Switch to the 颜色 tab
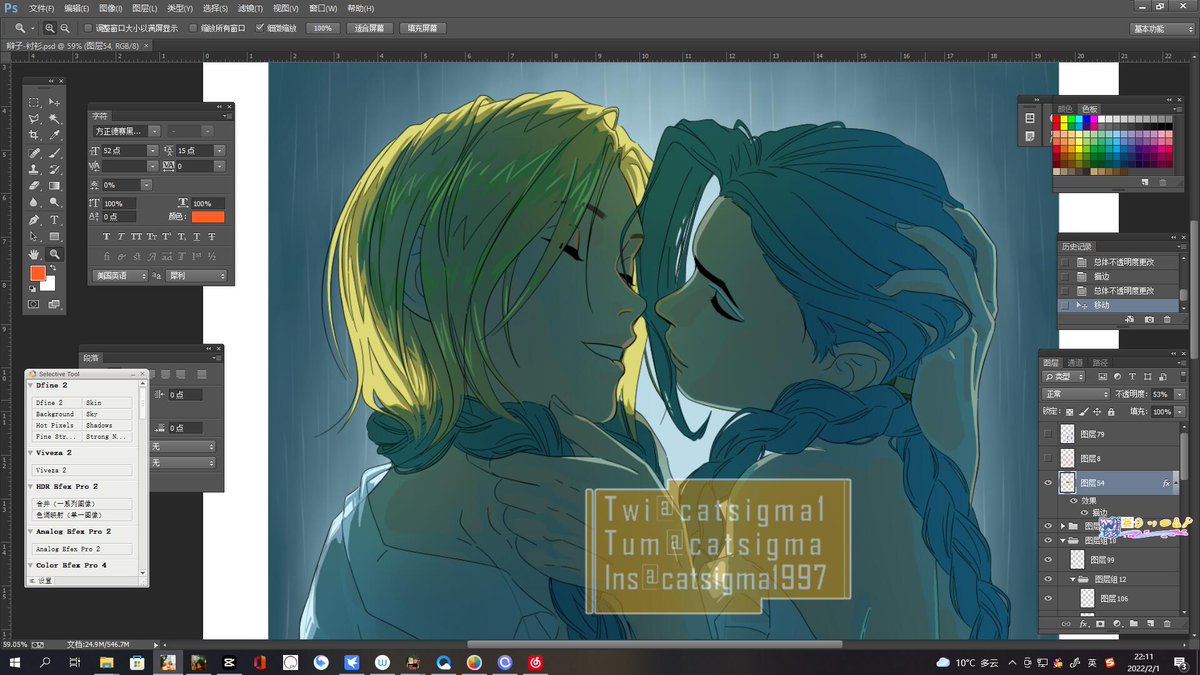The width and height of the screenshot is (1200, 675). [1066, 108]
